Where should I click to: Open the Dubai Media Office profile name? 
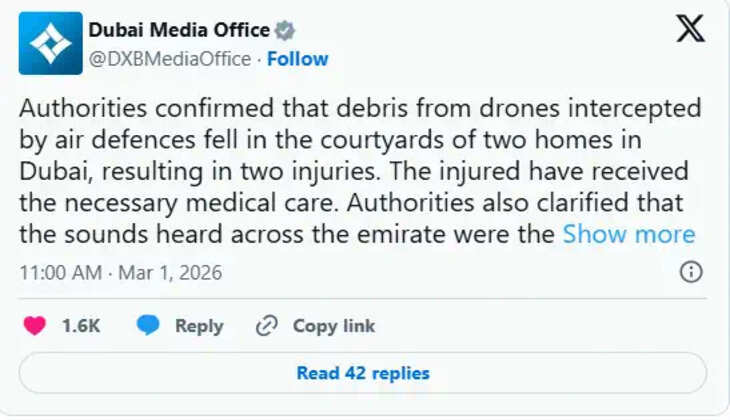point(179,30)
